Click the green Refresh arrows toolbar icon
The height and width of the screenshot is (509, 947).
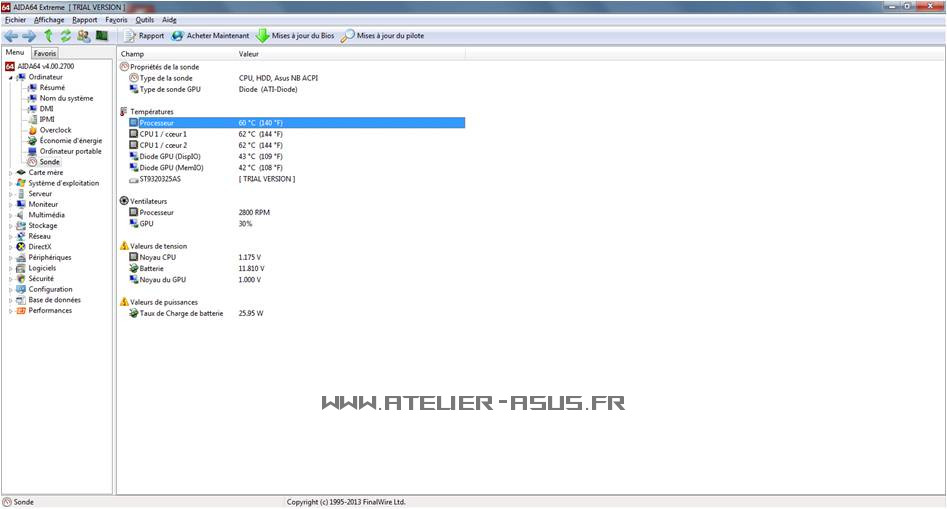click(66, 36)
